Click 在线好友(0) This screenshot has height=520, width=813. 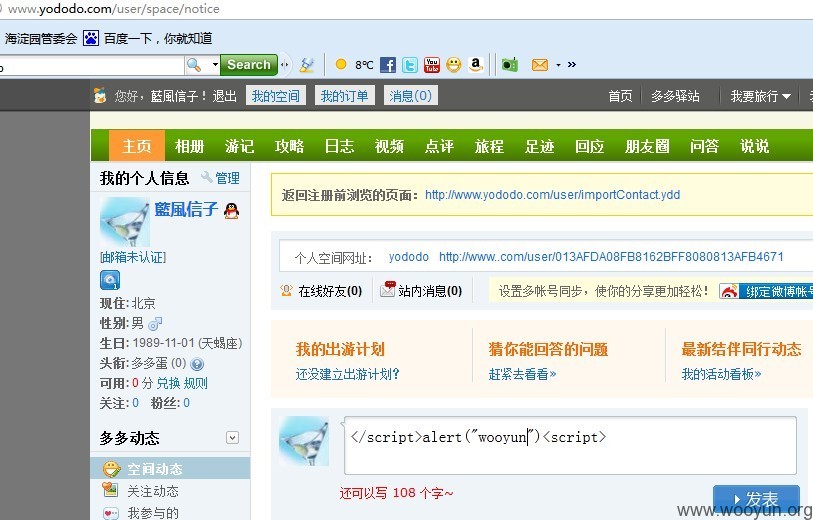click(x=321, y=291)
